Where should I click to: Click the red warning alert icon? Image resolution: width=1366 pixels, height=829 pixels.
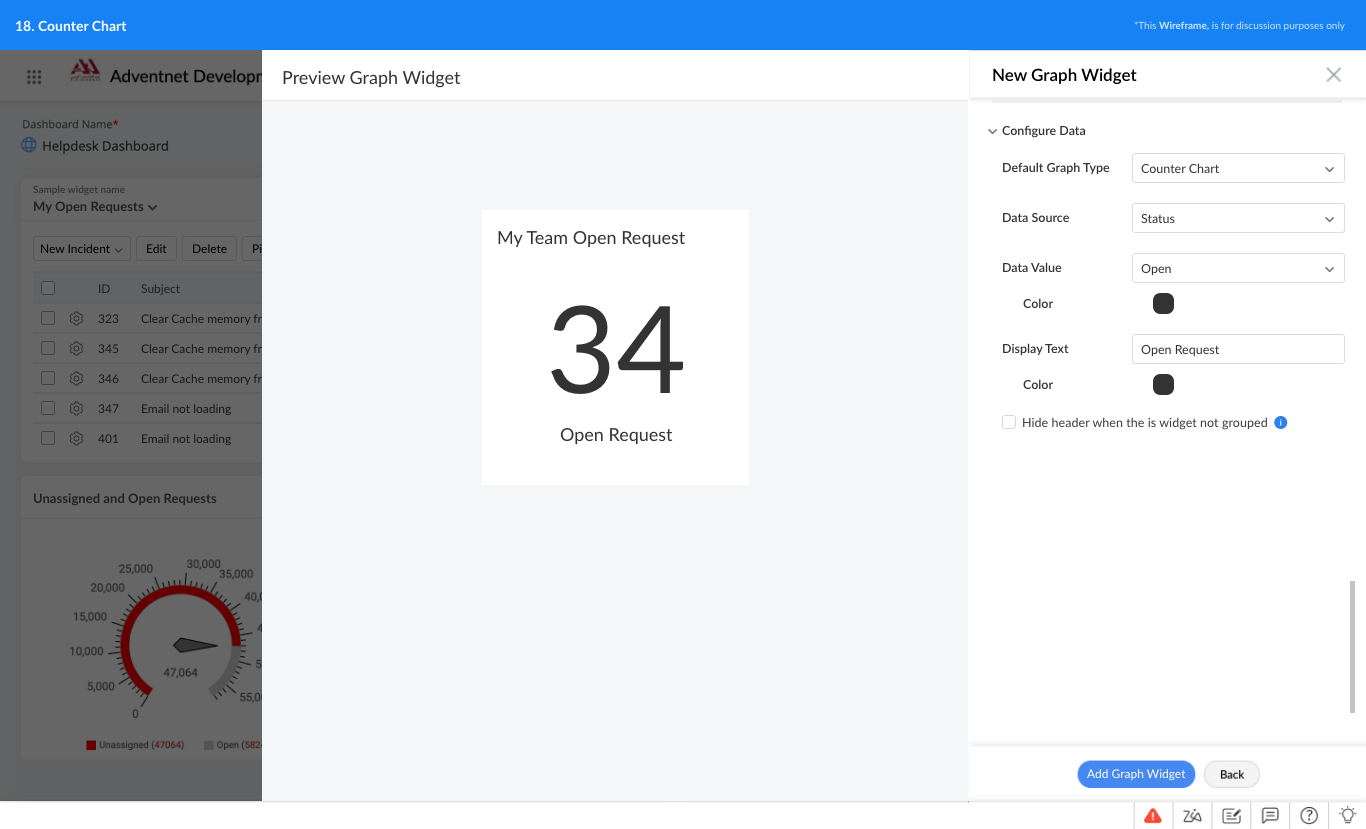coord(1153,815)
